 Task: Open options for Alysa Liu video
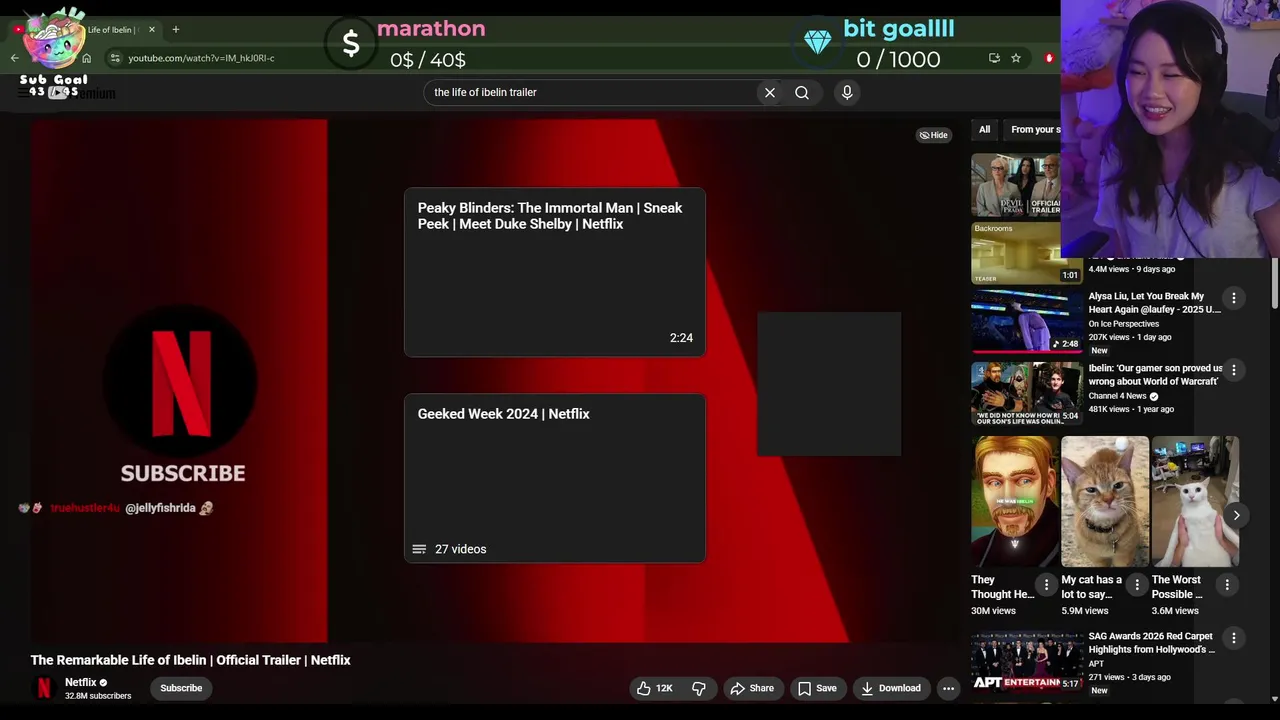point(1234,298)
